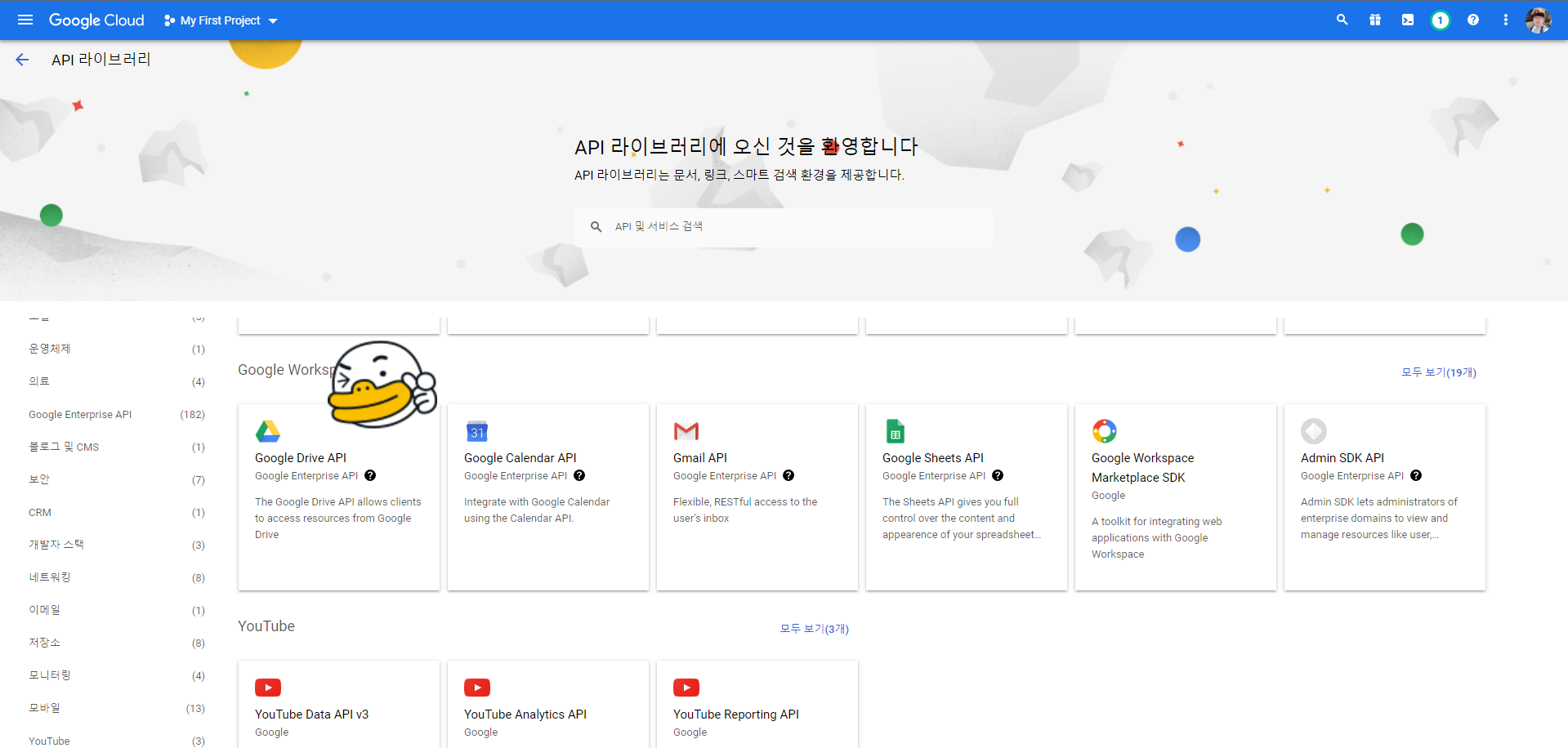Open Gmail API title

point(700,458)
